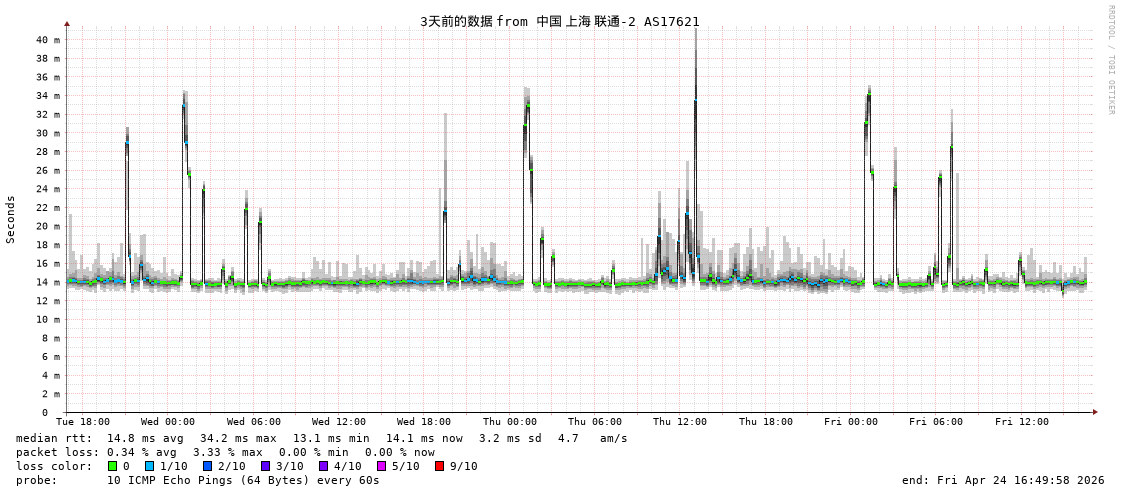Click the '28 m' y-axis value
The width and height of the screenshot is (1121, 494).
click(x=48, y=152)
